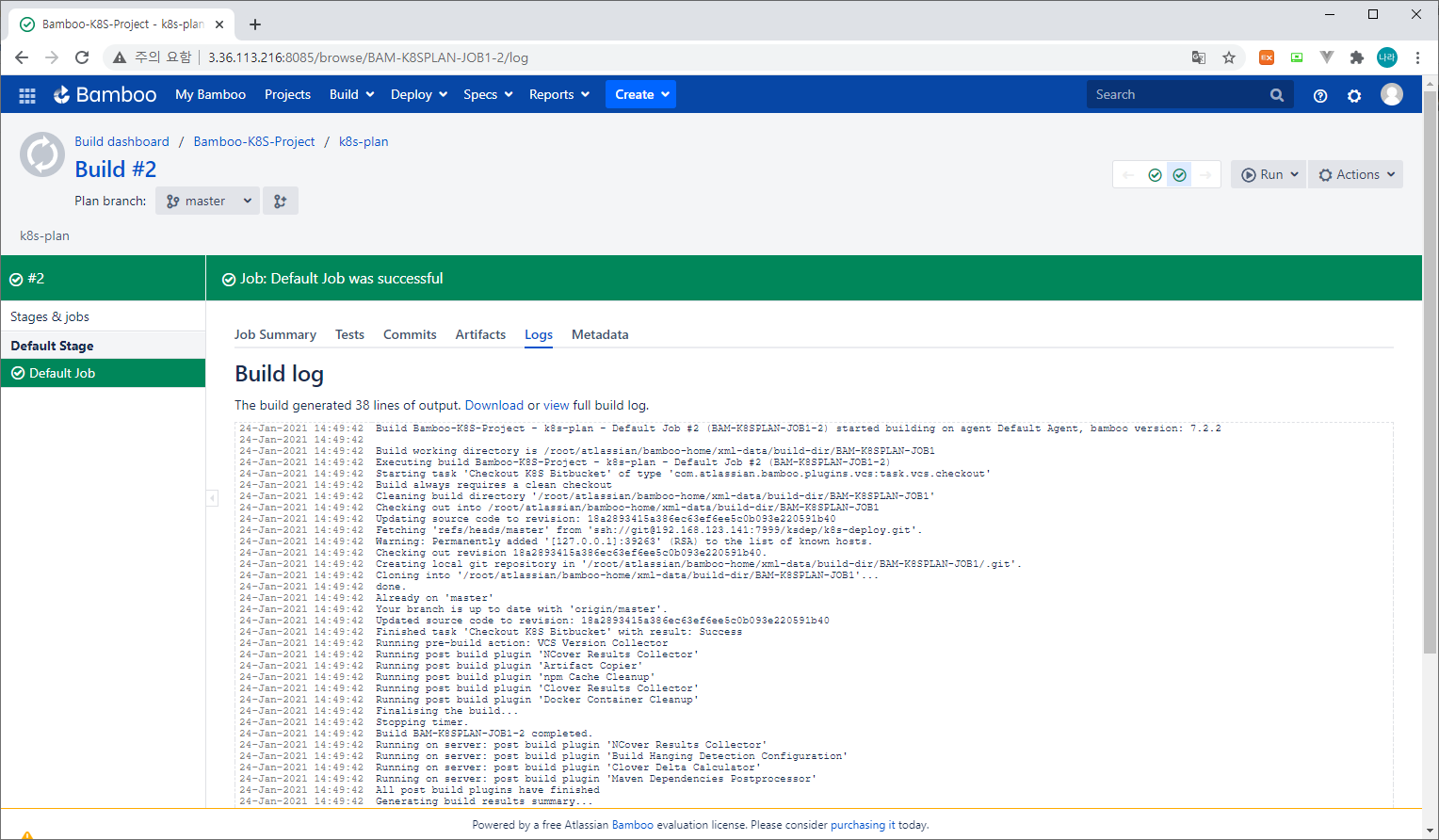Open the browser extensions puzzle icon
Screen dimensions: 1439x840
tap(1357, 57)
